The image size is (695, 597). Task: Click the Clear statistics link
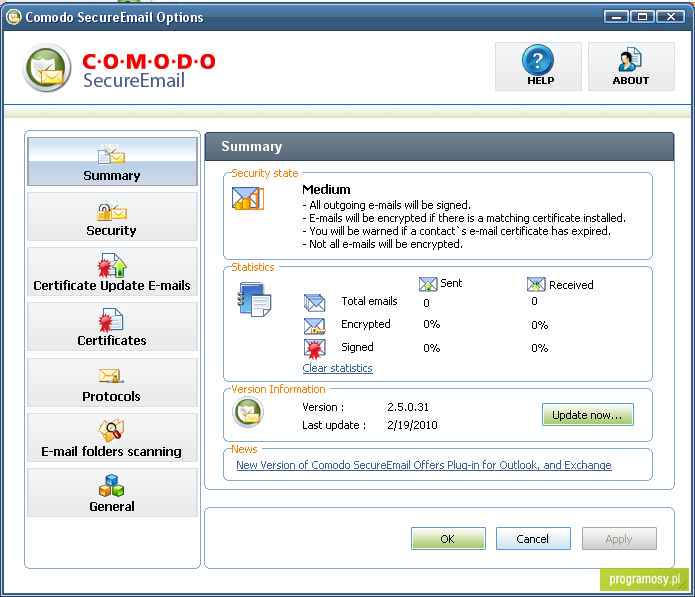pyautogui.click(x=337, y=368)
